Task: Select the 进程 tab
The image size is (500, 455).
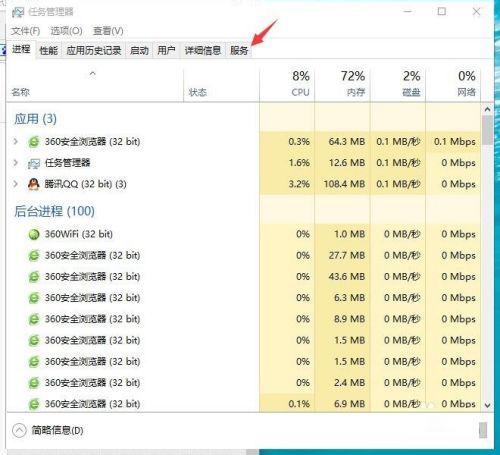Action: [21, 50]
